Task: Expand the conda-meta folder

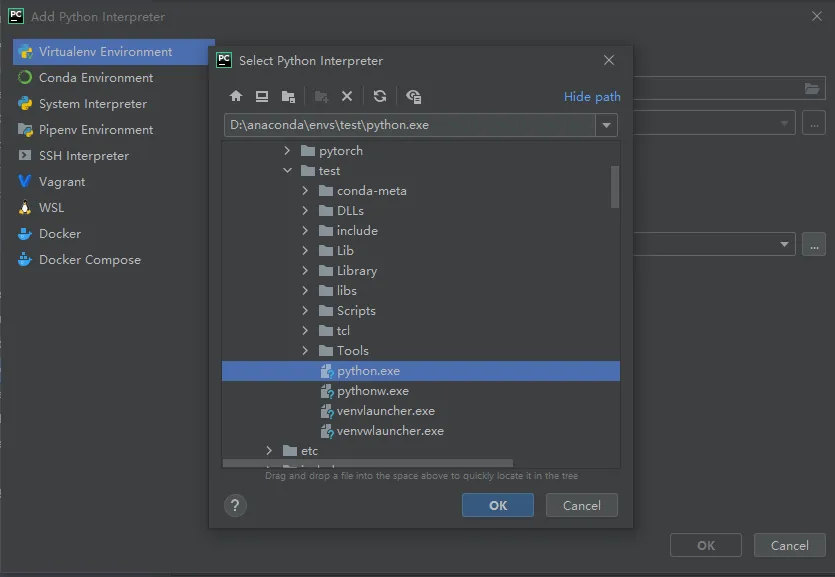Action: pyautogui.click(x=305, y=191)
